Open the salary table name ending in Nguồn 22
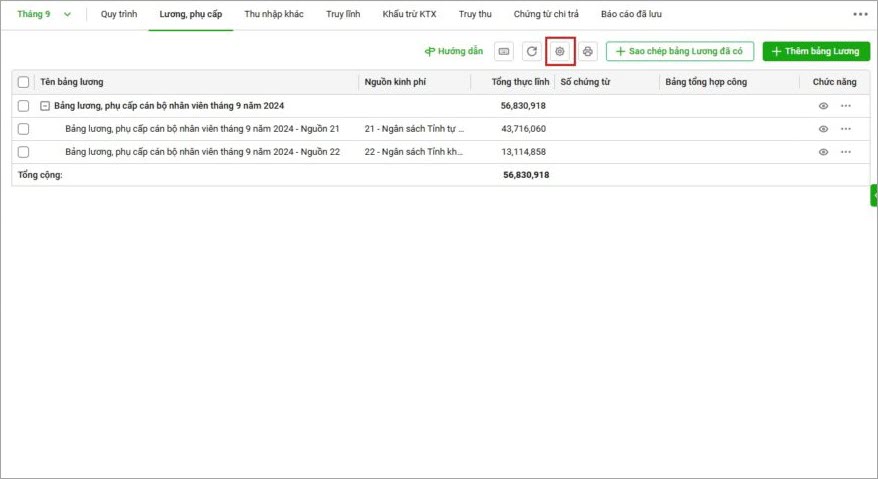The image size is (878, 479). tap(202, 152)
